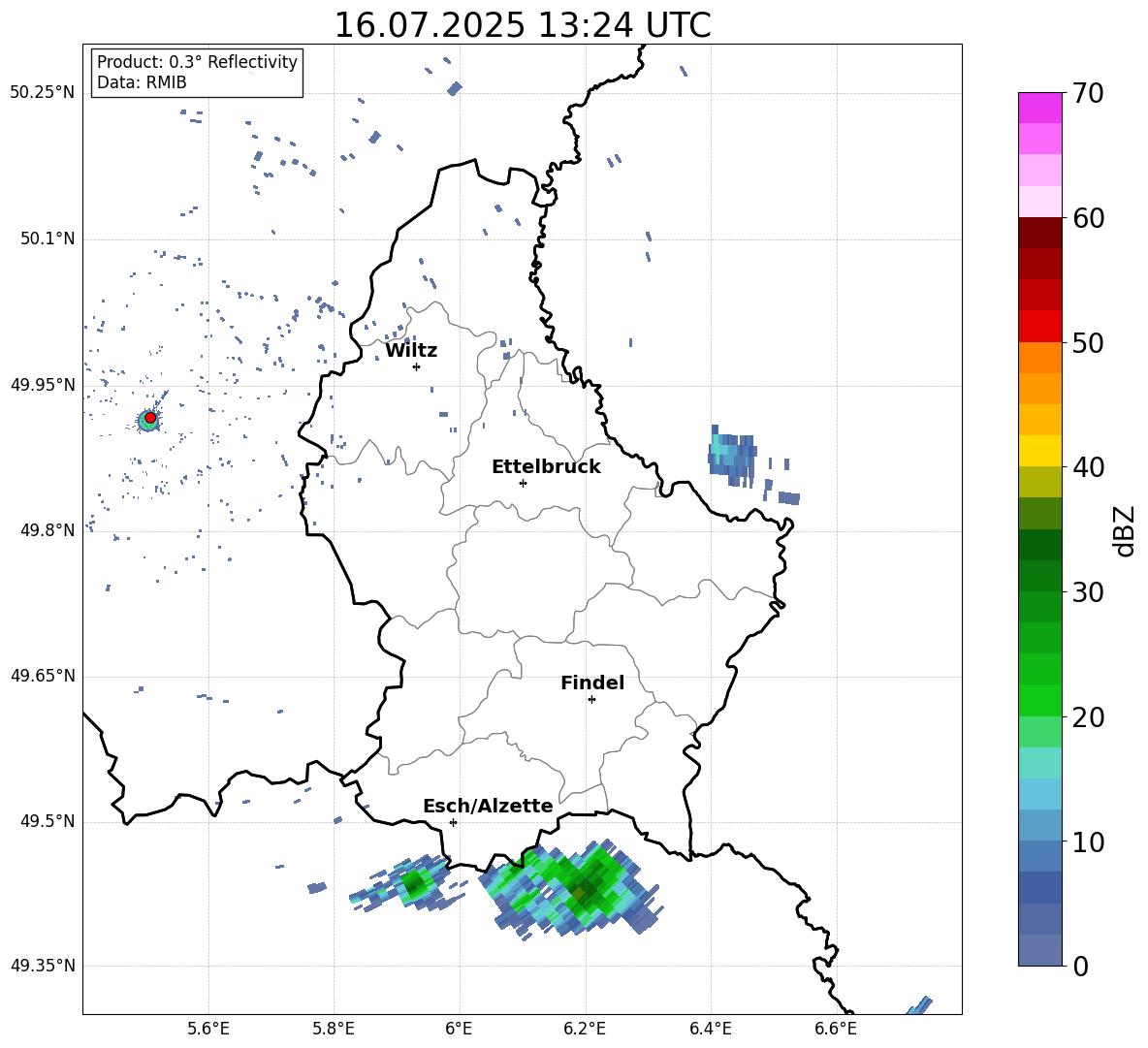This screenshot has width=1148, height=1048.
Task: Click the Esch/Alzette city label
Action: click(488, 806)
